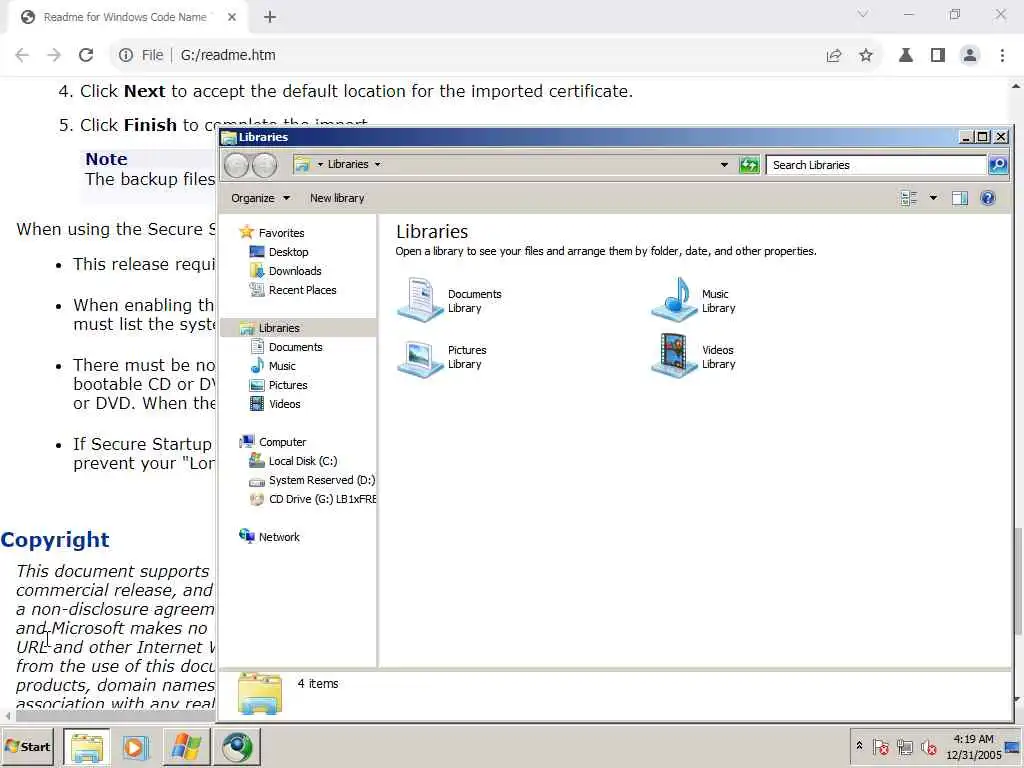Click the Explorer icon on the taskbar
This screenshot has height=768, width=1024.
point(87,746)
